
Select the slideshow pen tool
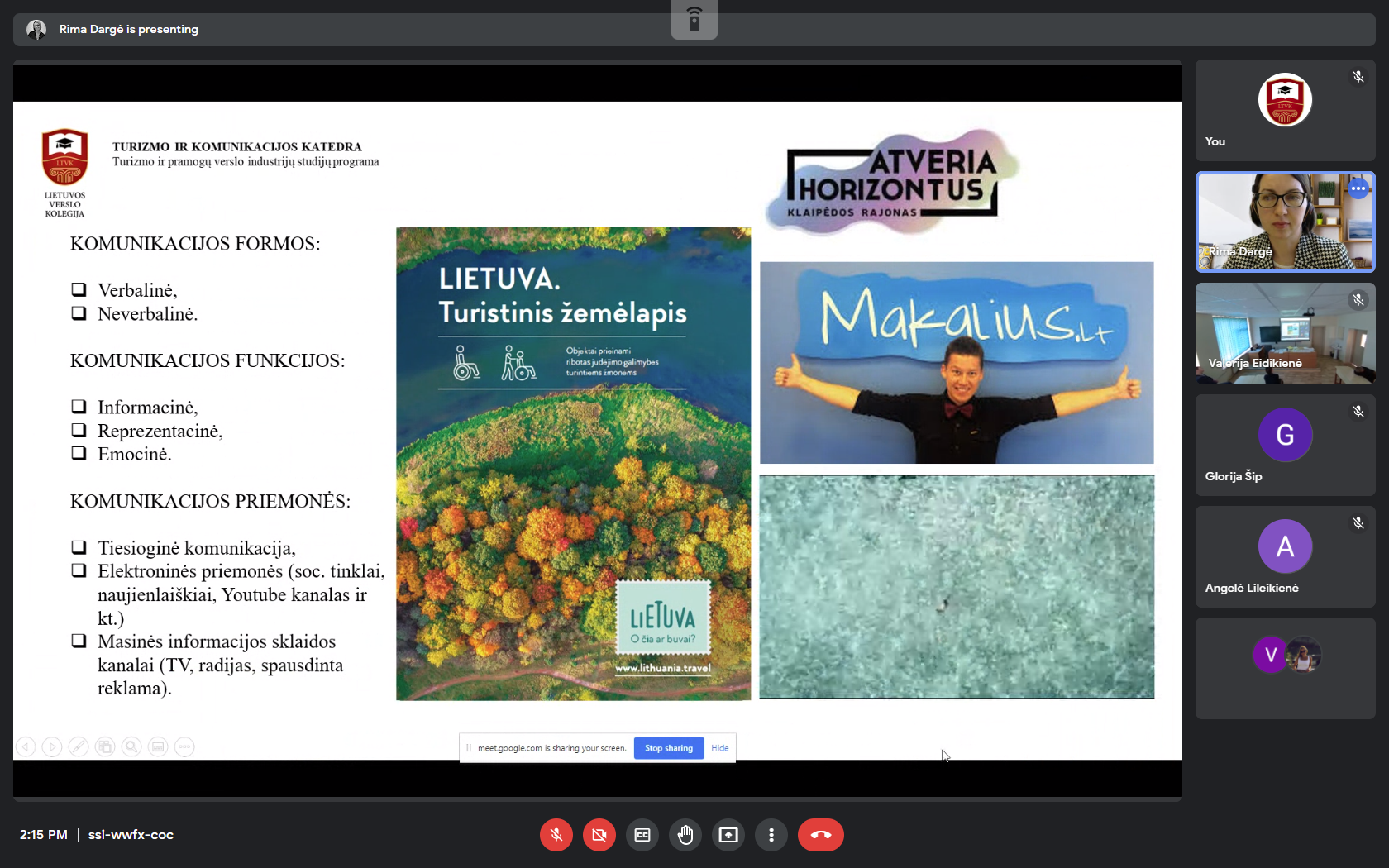pos(79,747)
